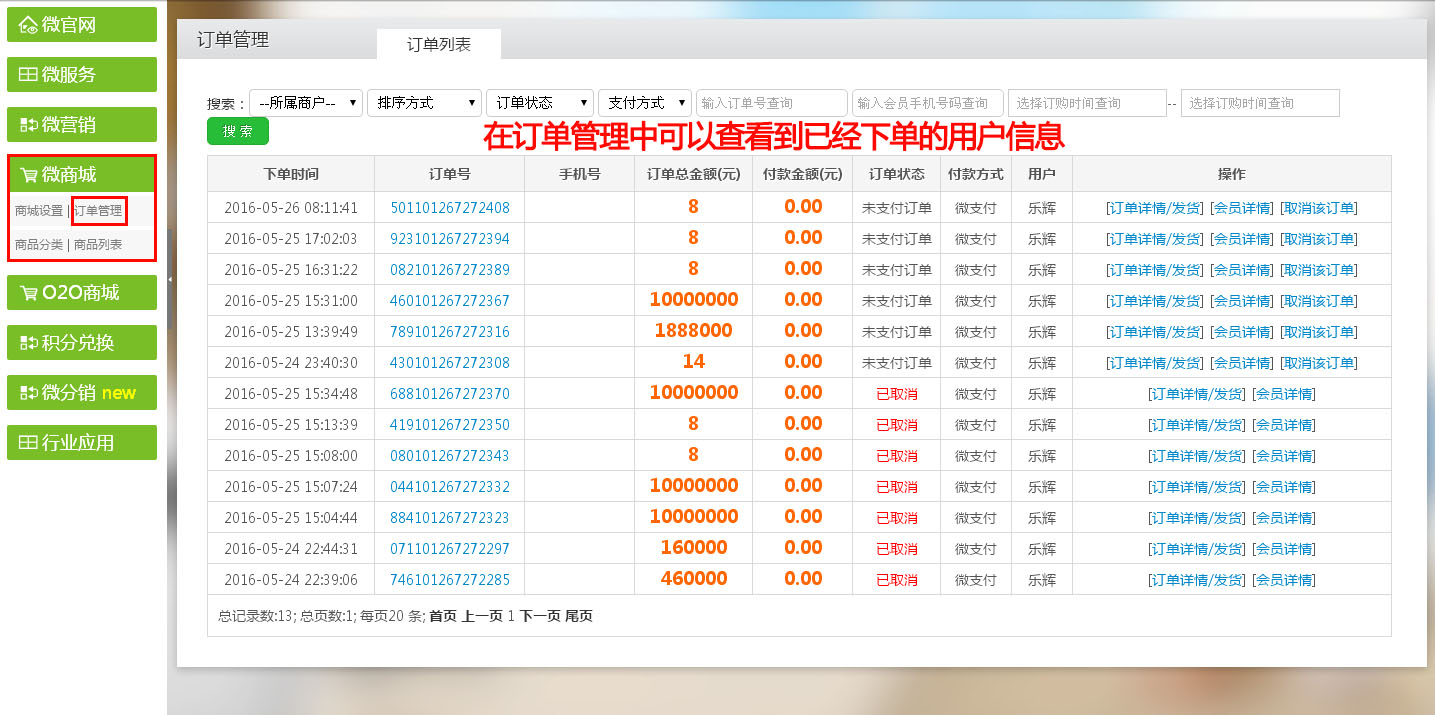Image resolution: width=1435 pixels, height=715 pixels.
Task: Click the 输入订单号查询 input field
Action: click(x=772, y=103)
